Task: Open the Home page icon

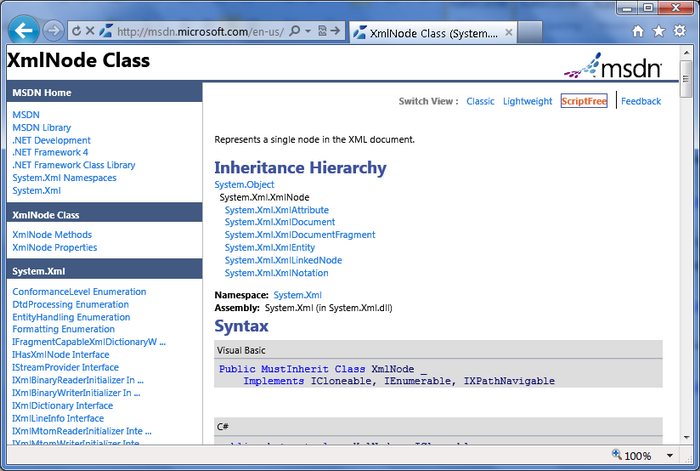Action: tap(638, 31)
